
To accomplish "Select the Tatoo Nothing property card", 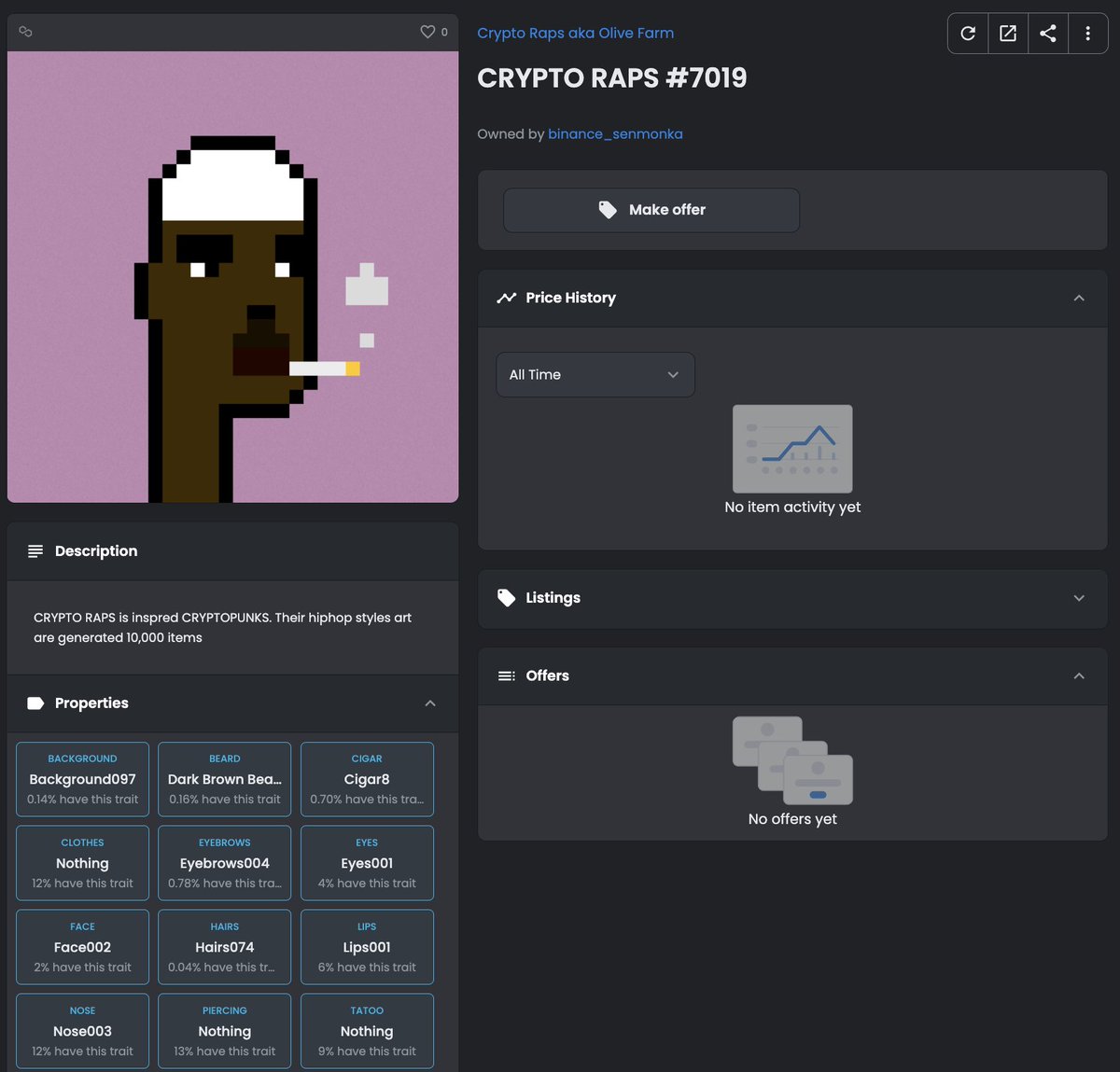I will tap(367, 1031).
